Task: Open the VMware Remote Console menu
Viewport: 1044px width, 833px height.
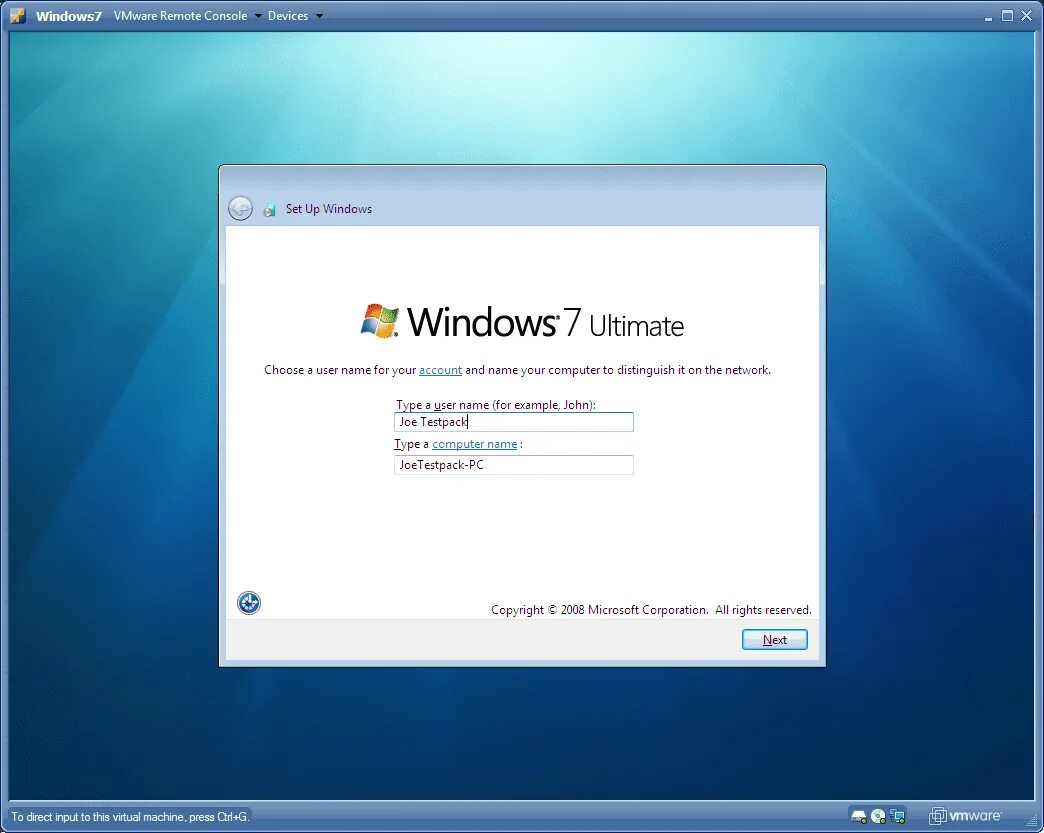Action: (187, 15)
